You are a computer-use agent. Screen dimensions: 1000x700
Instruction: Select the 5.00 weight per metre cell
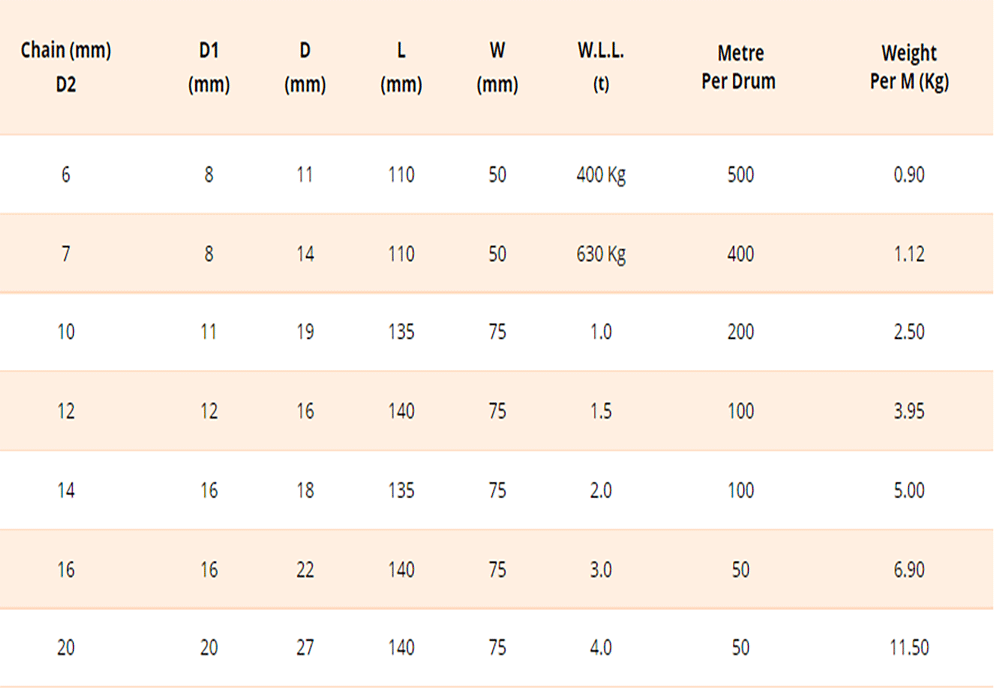pyautogui.click(x=909, y=491)
